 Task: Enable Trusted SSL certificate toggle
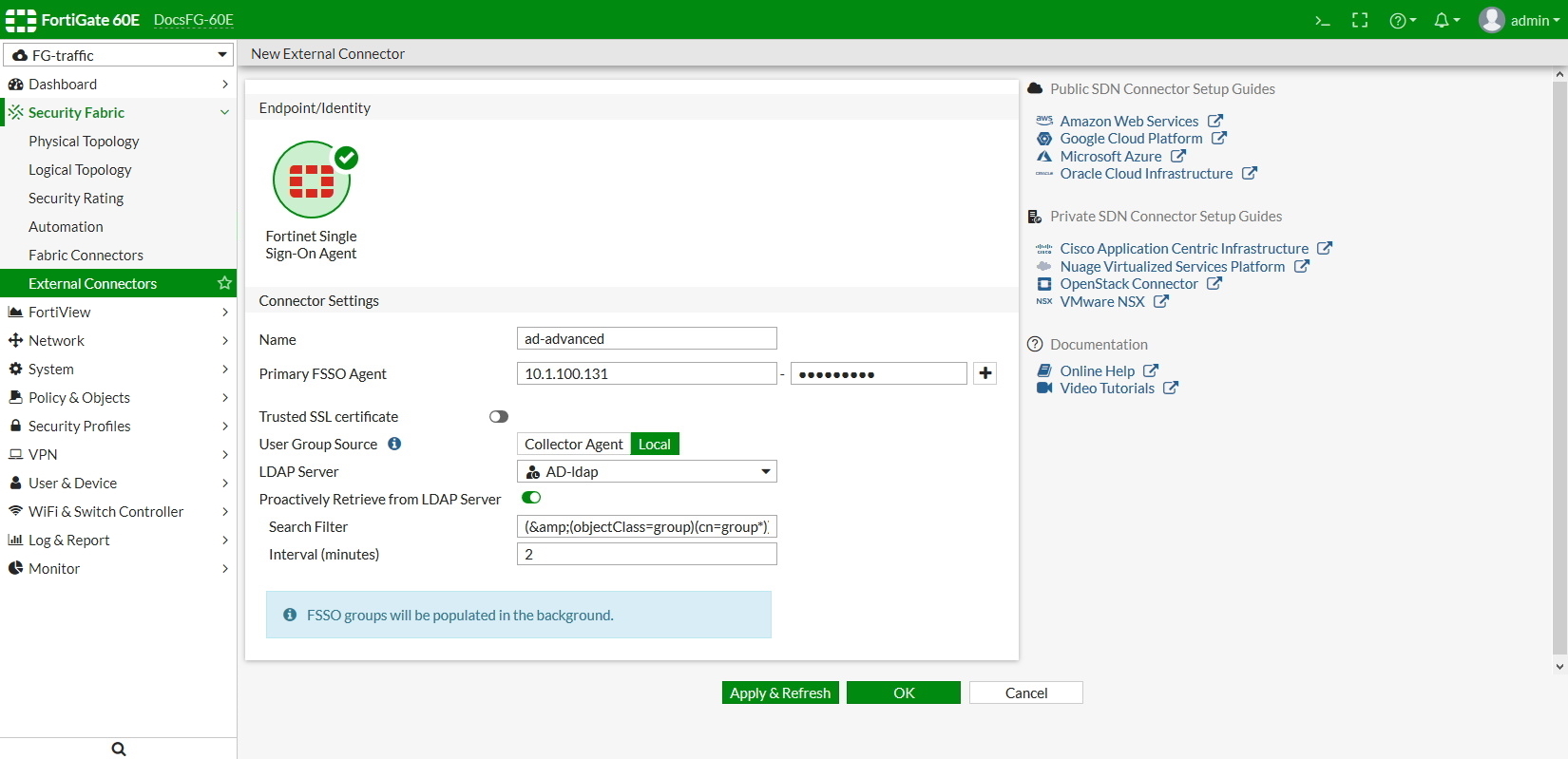(499, 416)
